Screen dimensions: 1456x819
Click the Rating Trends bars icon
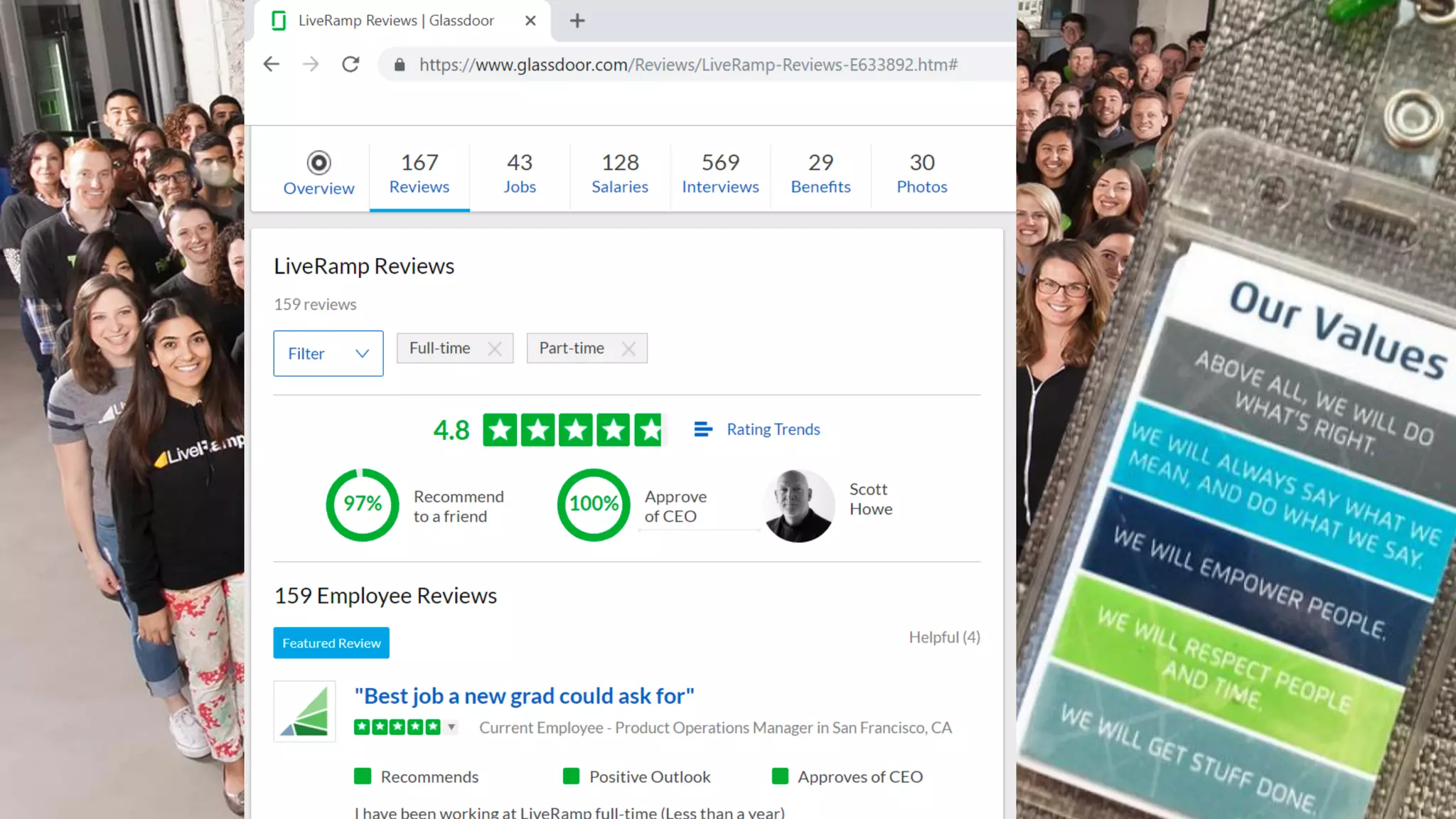702,429
